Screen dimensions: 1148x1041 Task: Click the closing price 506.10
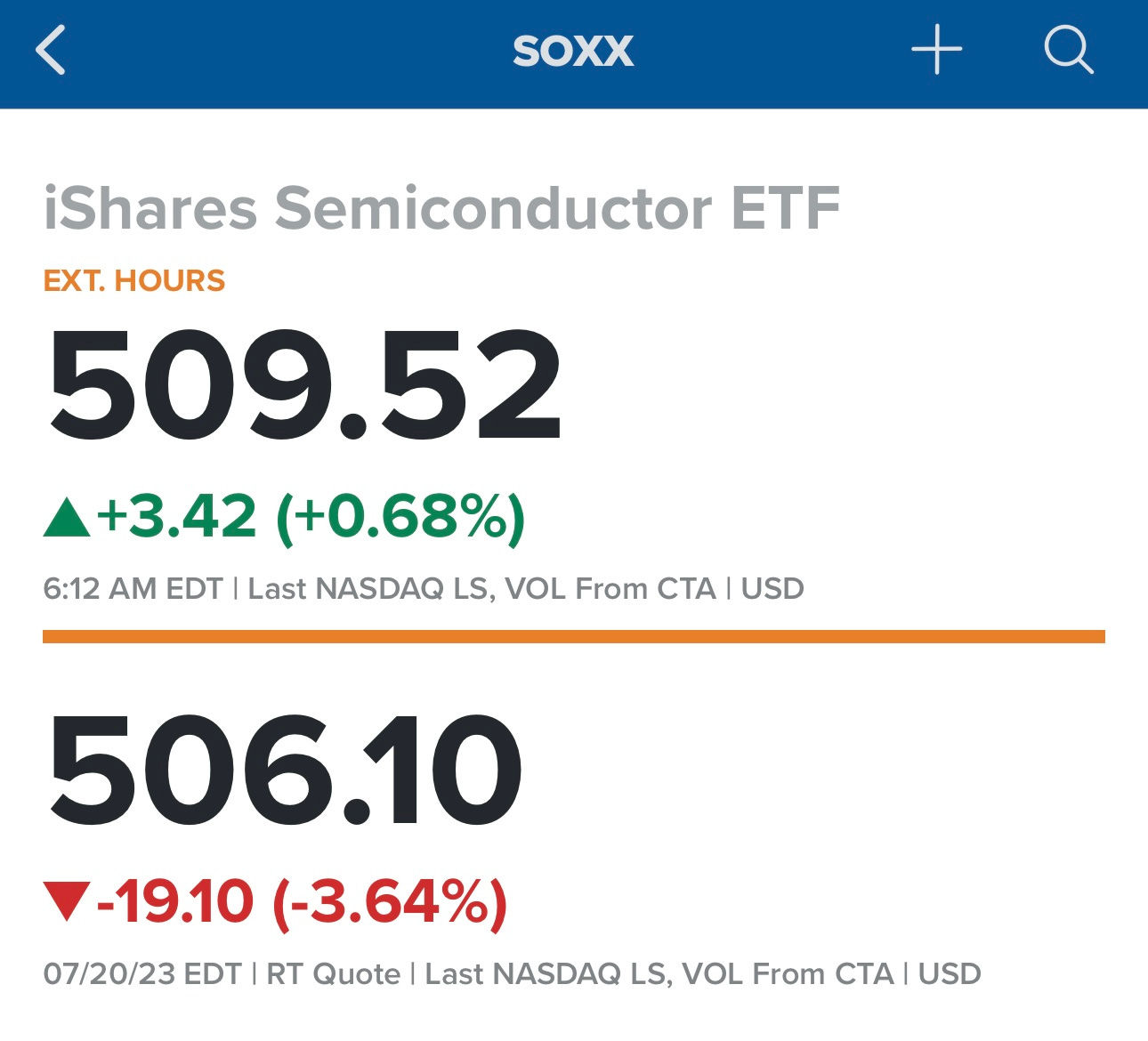point(285,770)
